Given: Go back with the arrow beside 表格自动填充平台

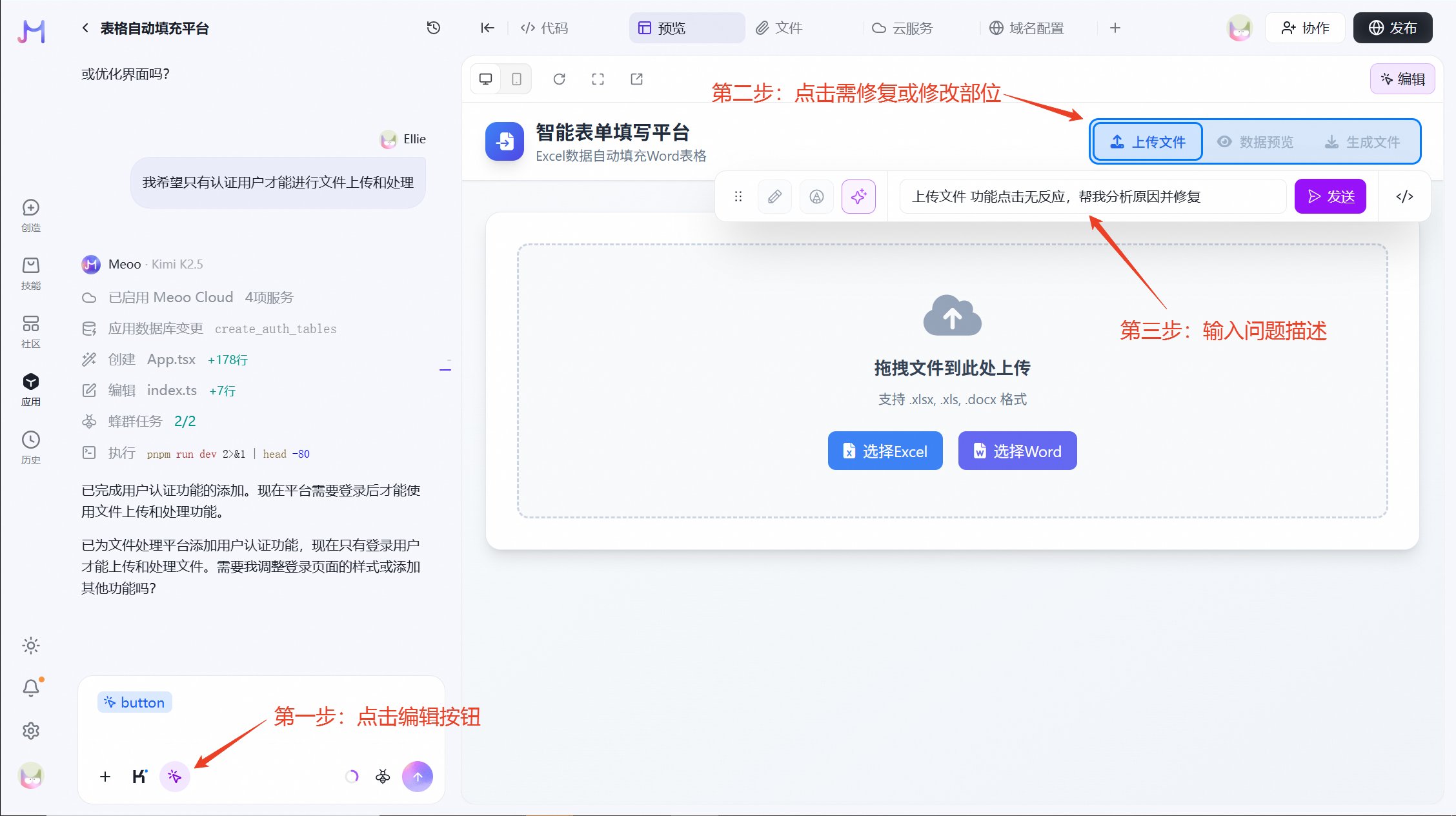Looking at the screenshot, I should click(x=85, y=28).
